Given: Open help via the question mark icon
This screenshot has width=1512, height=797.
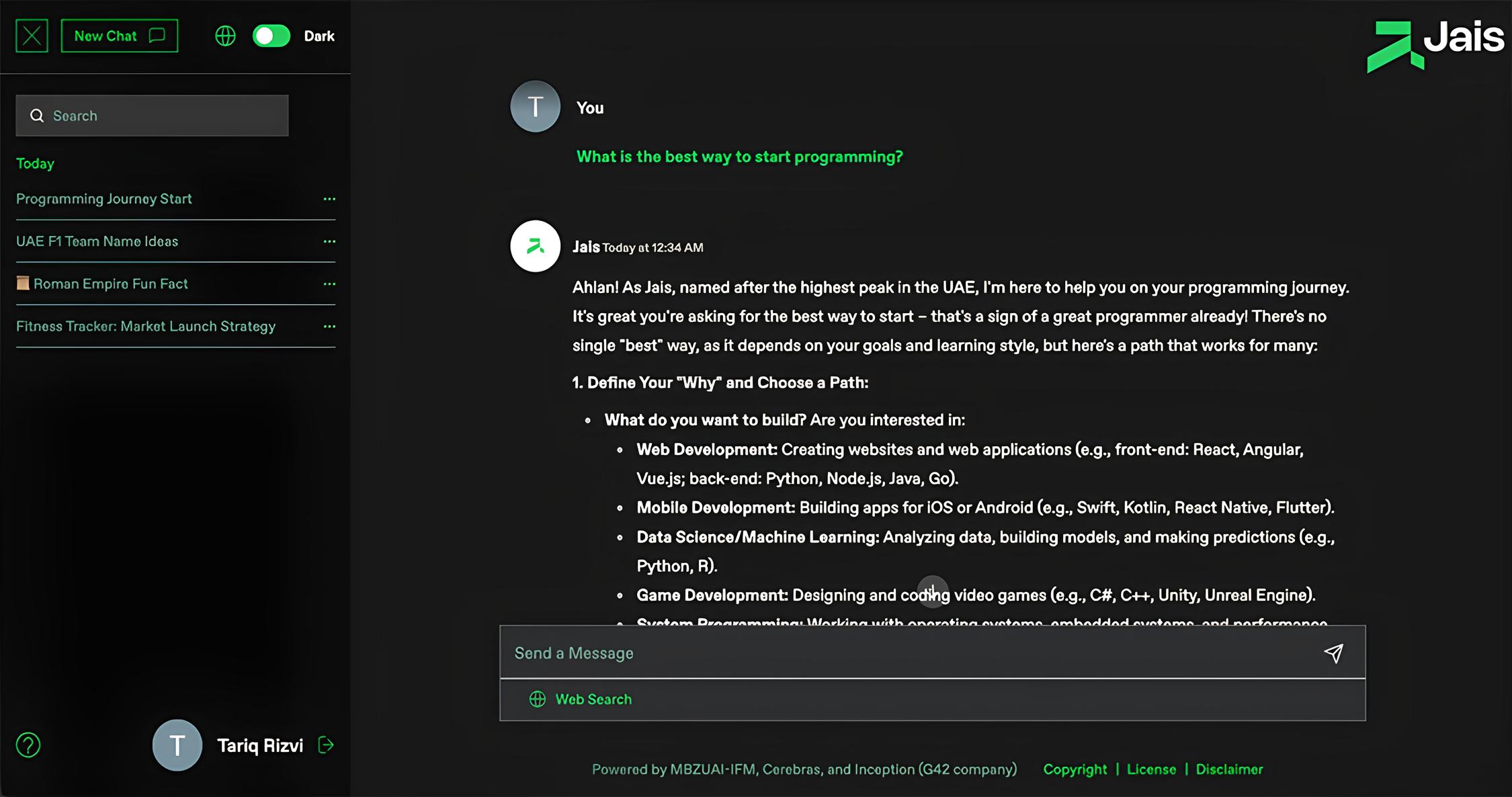Looking at the screenshot, I should [x=28, y=745].
